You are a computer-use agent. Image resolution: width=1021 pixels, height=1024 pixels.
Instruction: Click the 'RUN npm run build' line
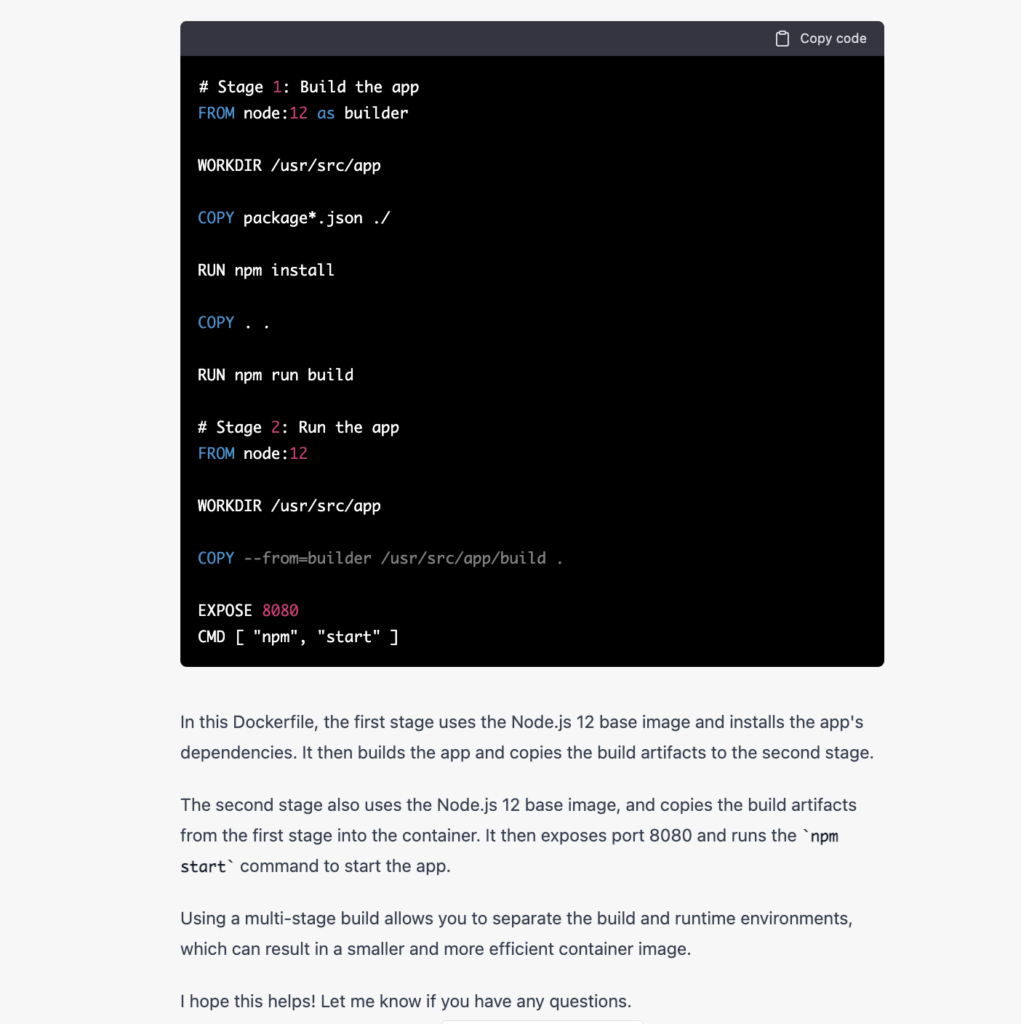(276, 375)
